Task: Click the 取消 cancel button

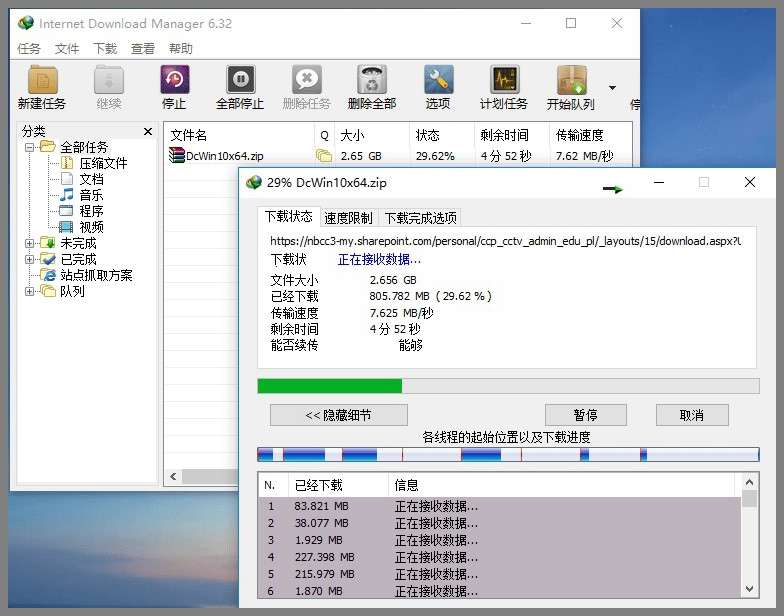Action: tap(692, 415)
